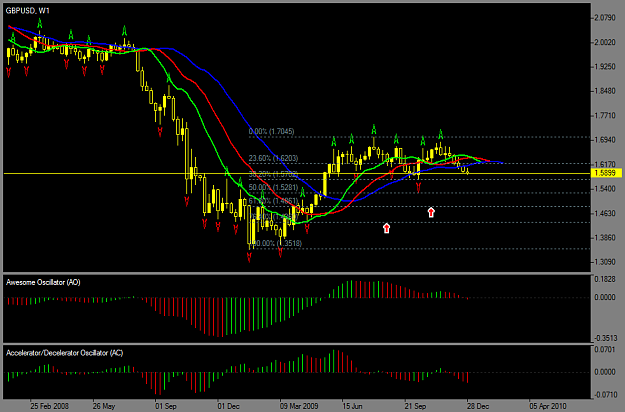Select the Accelerator/Decelerator Oscillator (AC) label
Image resolution: width=625 pixels, height=412 pixels.
pyautogui.click(x=65, y=353)
